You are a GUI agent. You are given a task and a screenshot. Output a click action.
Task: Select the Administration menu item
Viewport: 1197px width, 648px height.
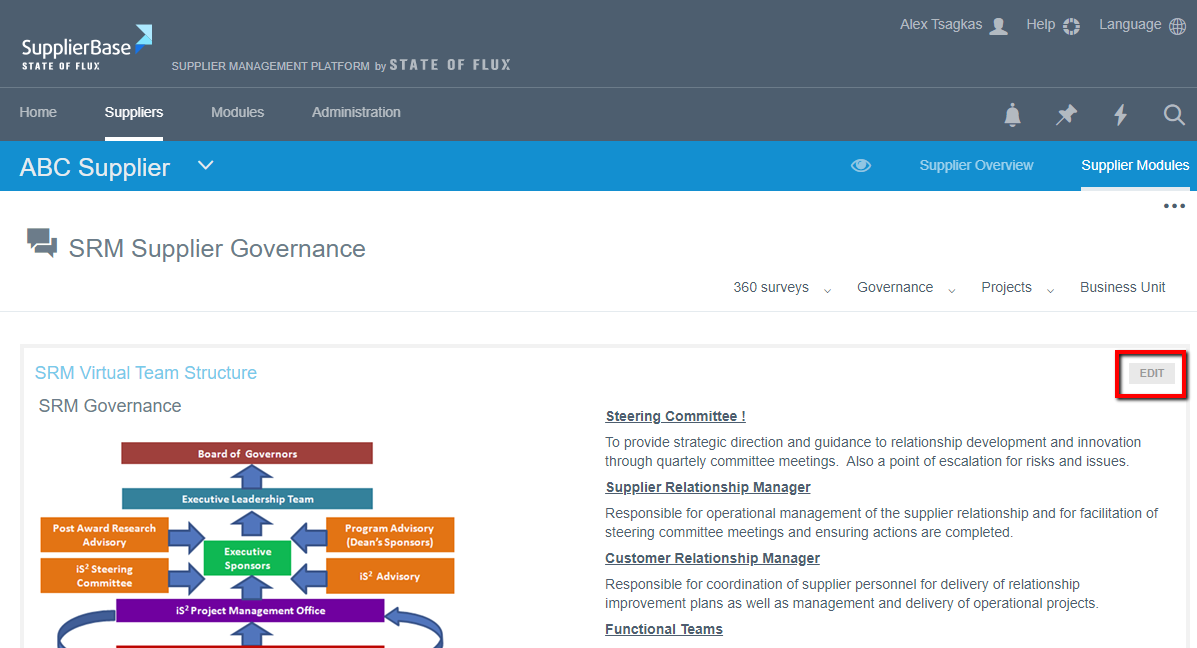(356, 112)
